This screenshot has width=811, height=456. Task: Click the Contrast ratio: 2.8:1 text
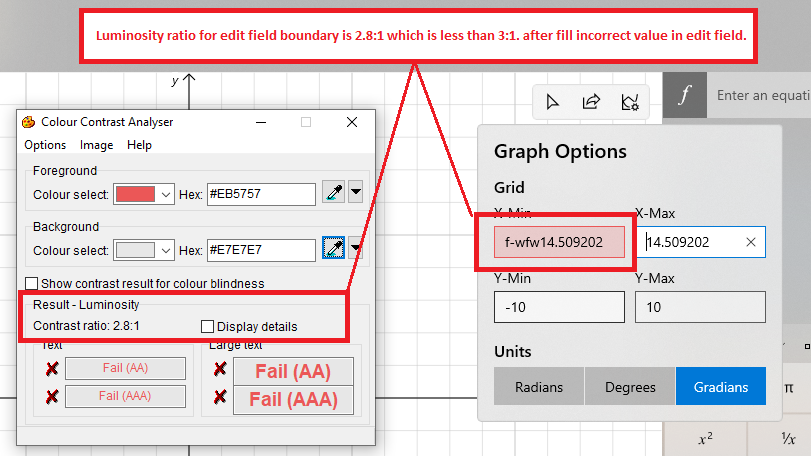coord(86,326)
